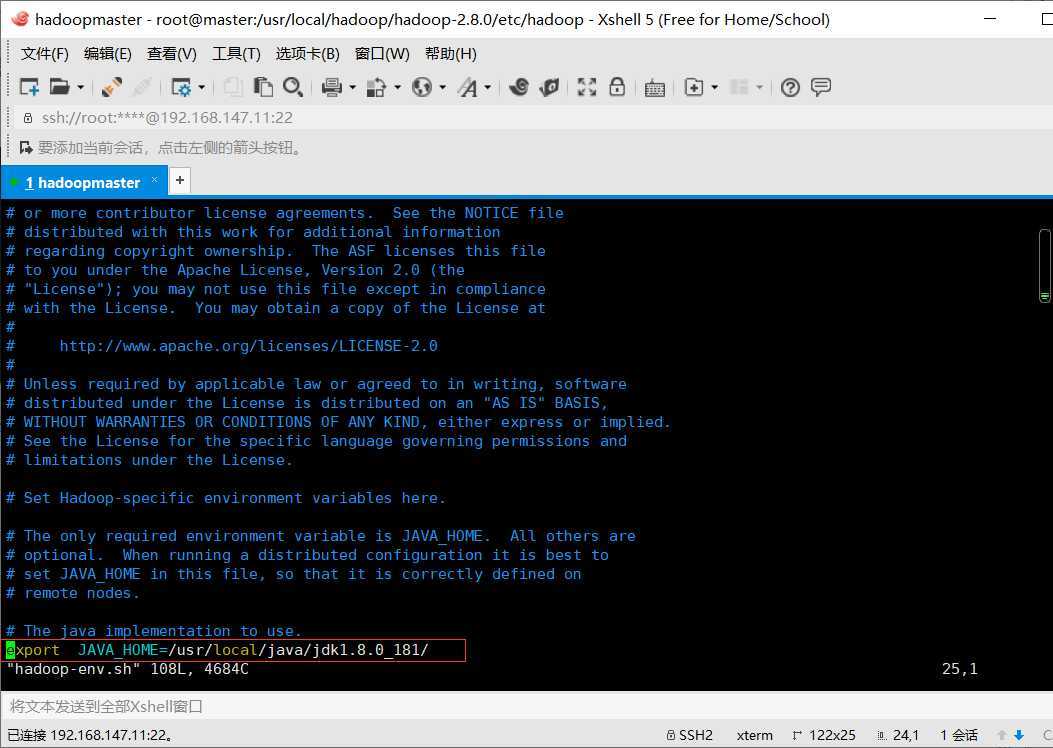
Task: Click the add-session arrow flag icon
Action: tap(26, 147)
